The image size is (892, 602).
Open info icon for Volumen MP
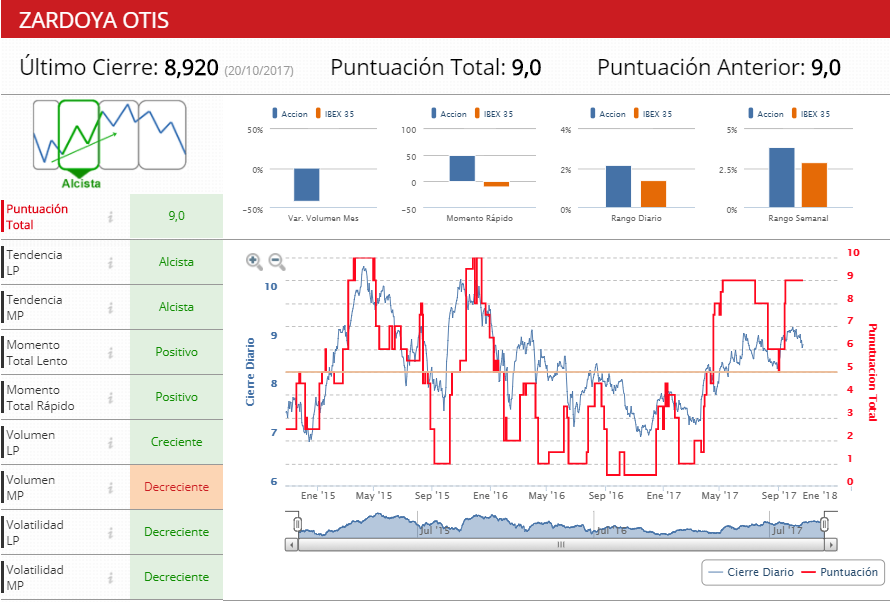[x=111, y=487]
